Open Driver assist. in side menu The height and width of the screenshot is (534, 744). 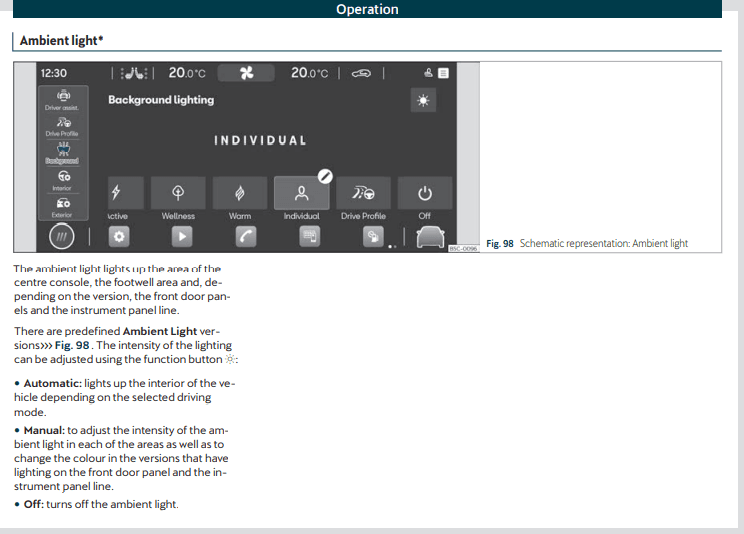coord(61,99)
